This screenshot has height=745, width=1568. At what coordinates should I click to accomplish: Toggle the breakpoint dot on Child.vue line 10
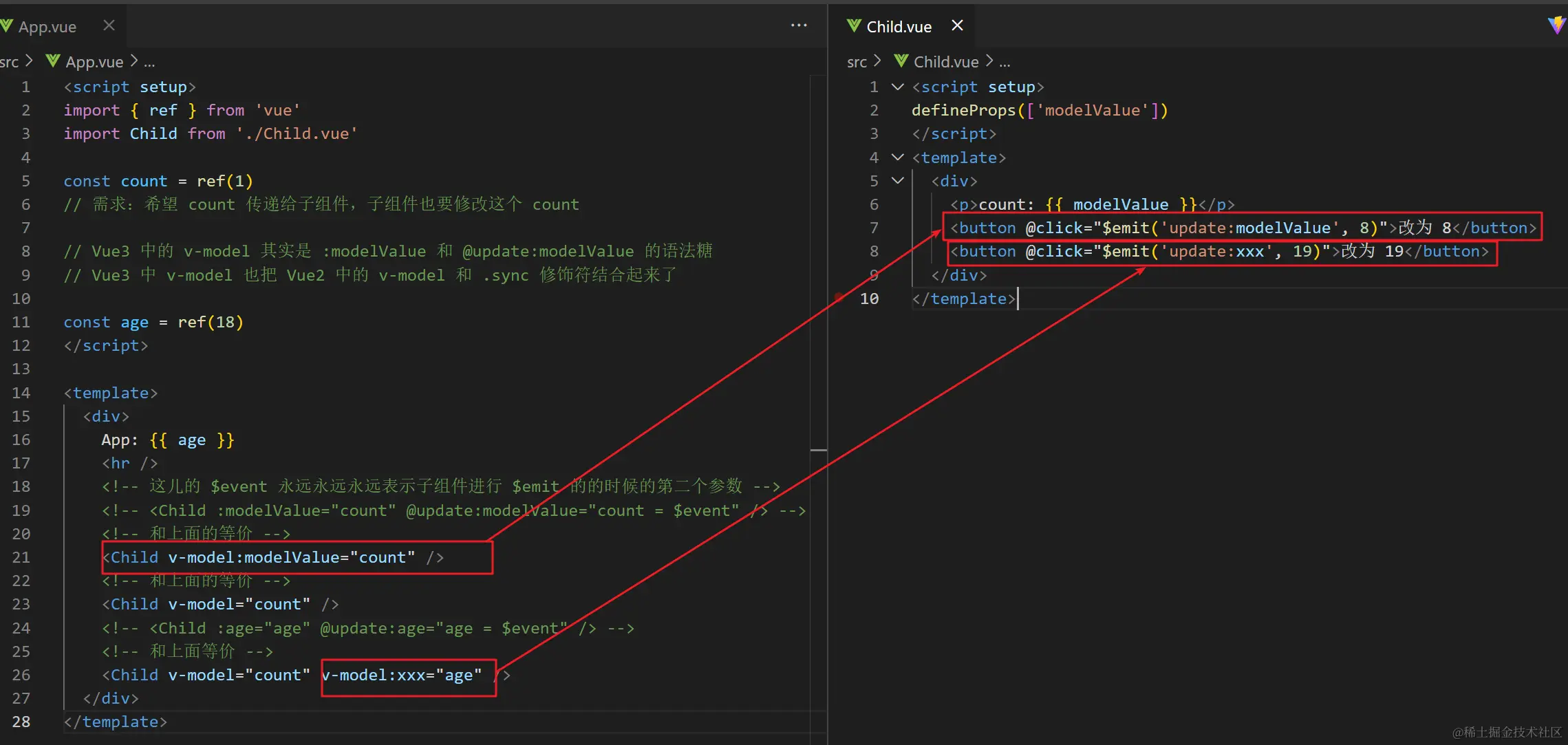[x=839, y=298]
